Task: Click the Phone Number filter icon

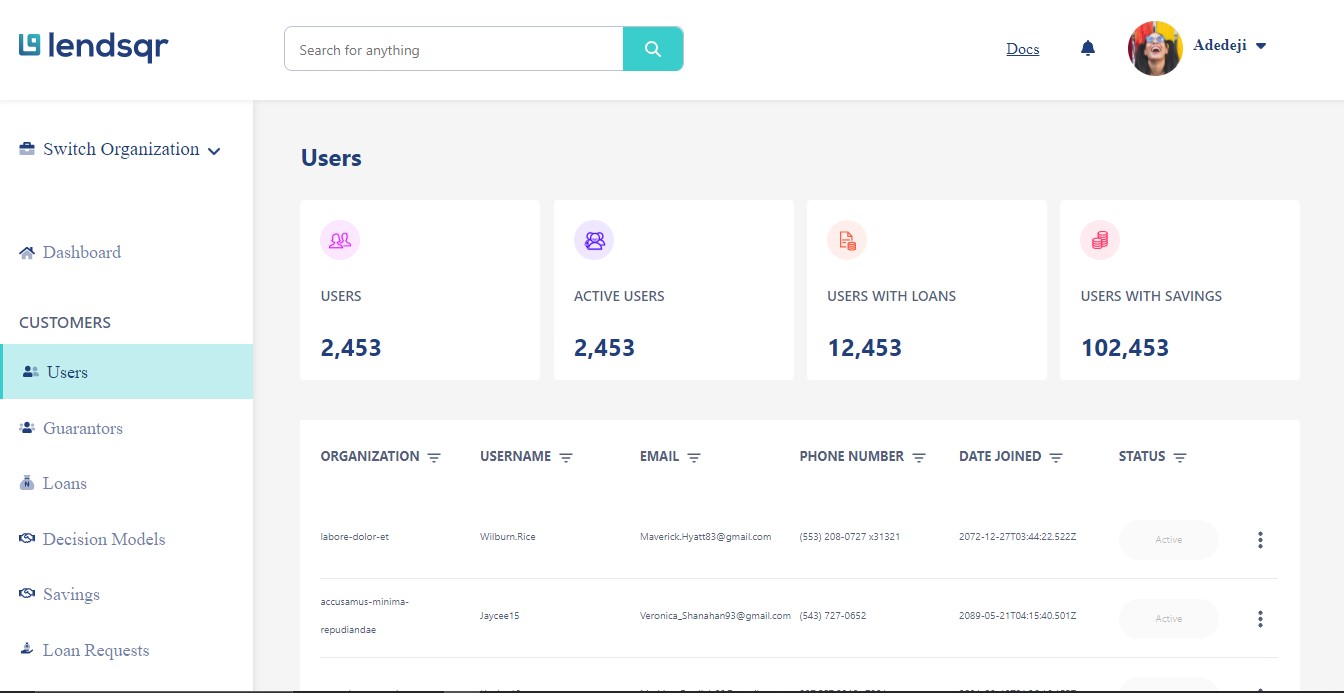Action: pyautogui.click(x=919, y=457)
